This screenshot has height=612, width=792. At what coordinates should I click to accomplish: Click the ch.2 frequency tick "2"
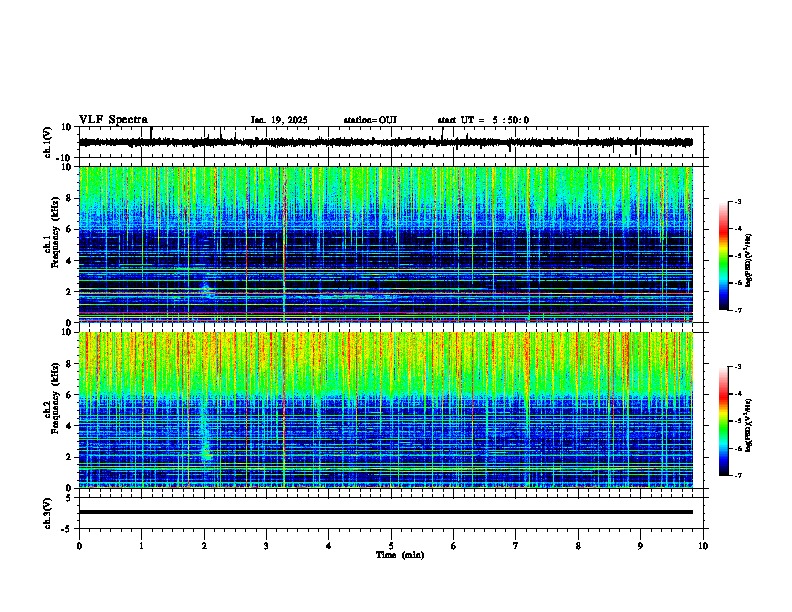69,457
